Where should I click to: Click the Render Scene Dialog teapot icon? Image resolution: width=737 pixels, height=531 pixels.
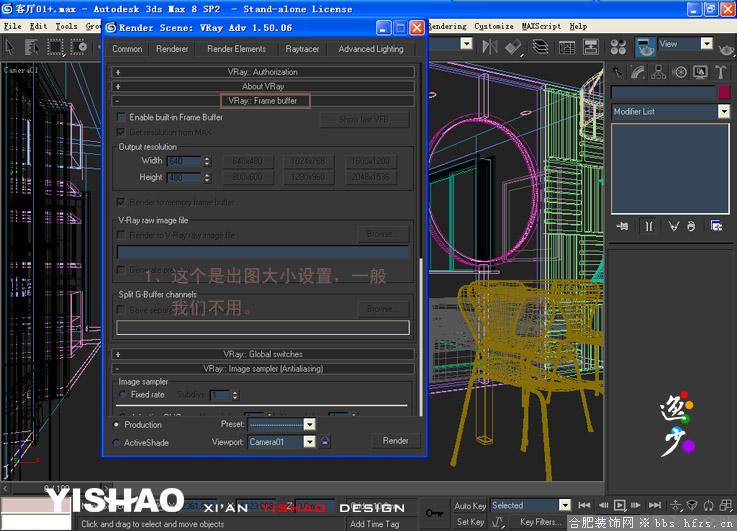click(645, 47)
